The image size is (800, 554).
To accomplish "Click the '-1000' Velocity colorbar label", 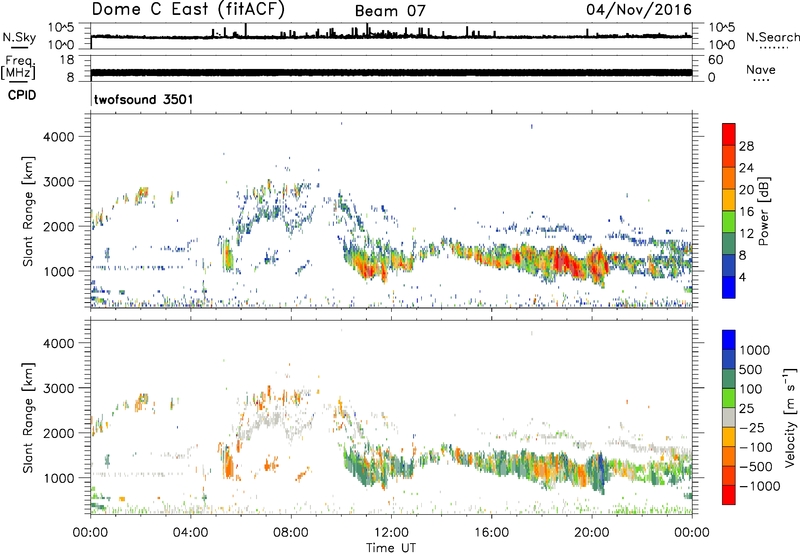I will point(759,486).
